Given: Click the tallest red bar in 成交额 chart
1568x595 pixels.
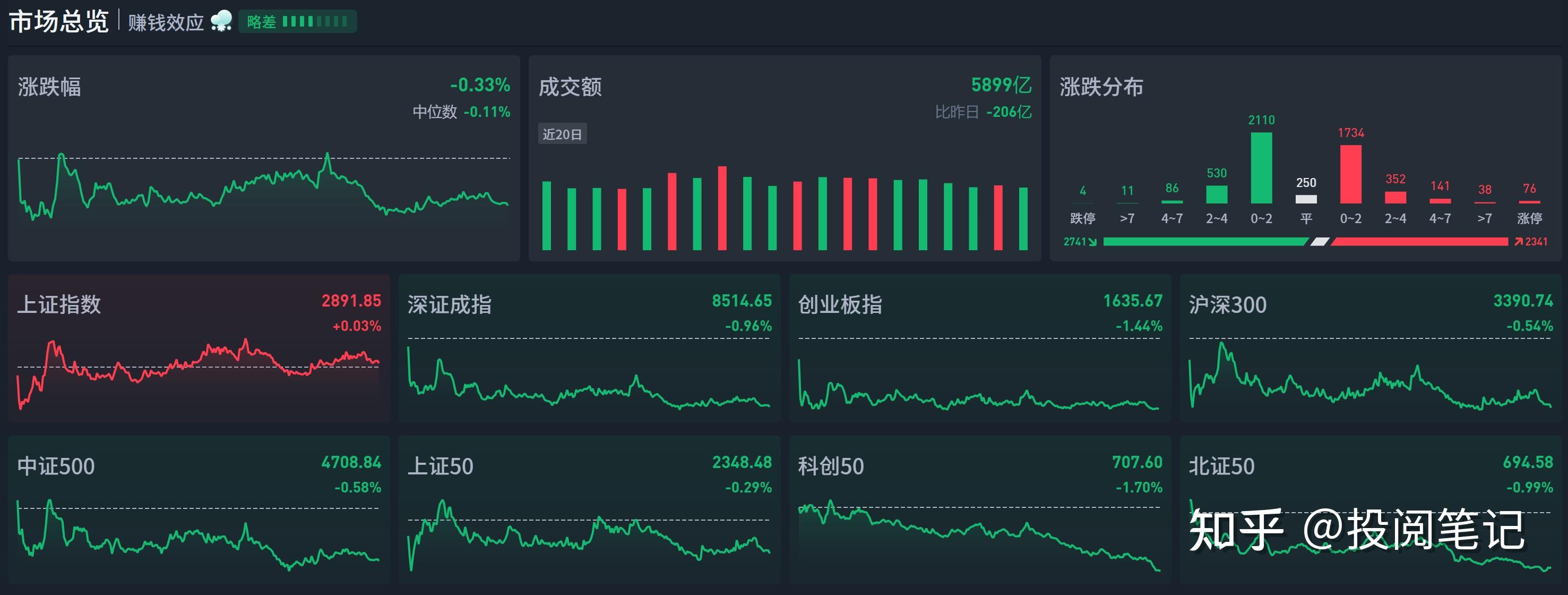Looking at the screenshot, I should point(722,208).
